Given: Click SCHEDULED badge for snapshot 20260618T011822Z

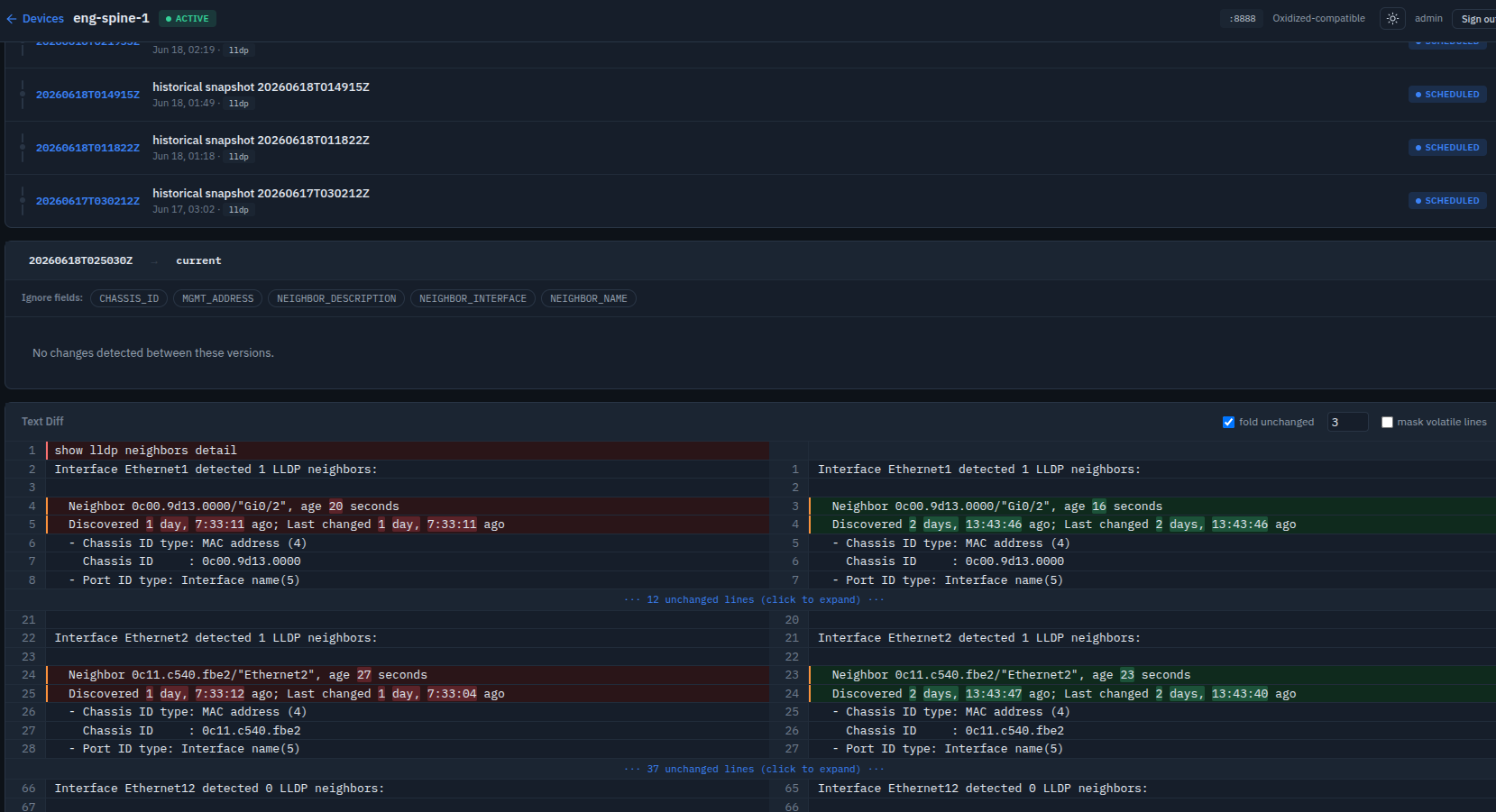Looking at the screenshot, I should [1447, 147].
